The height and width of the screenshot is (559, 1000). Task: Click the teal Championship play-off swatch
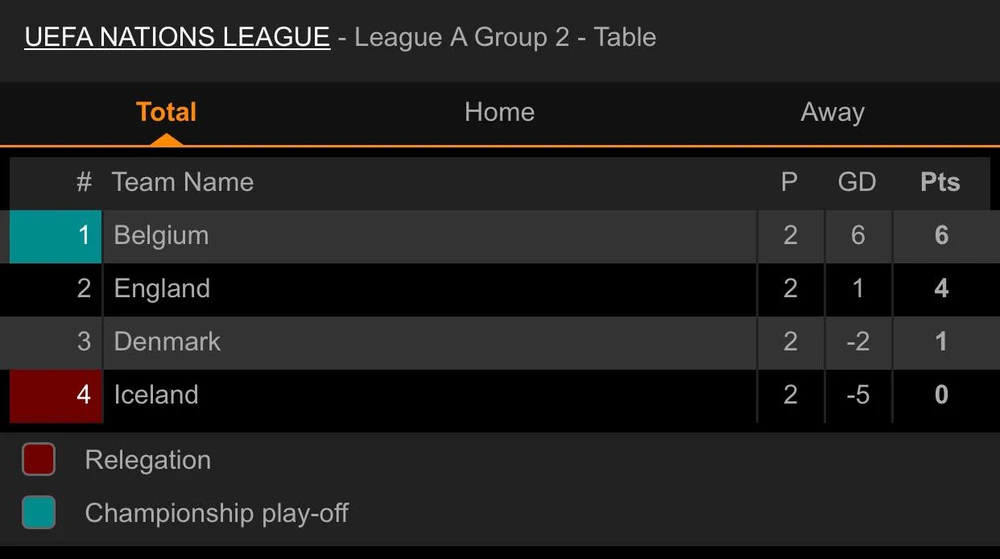coord(39,513)
